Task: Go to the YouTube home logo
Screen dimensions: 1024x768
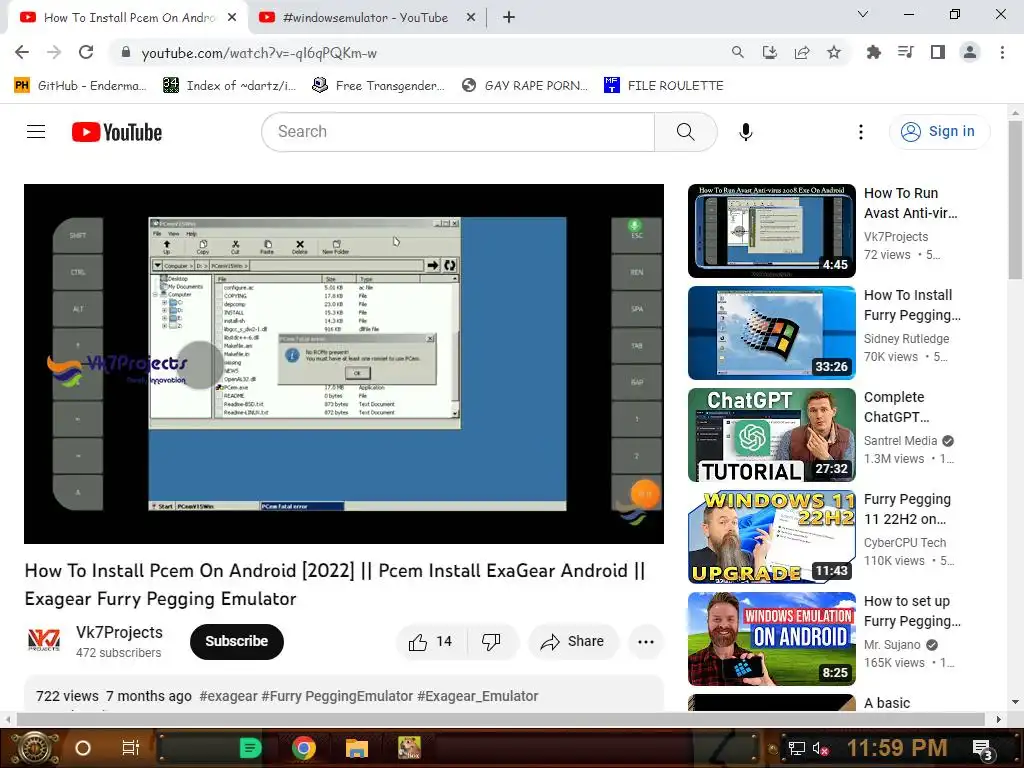Action: click(117, 132)
